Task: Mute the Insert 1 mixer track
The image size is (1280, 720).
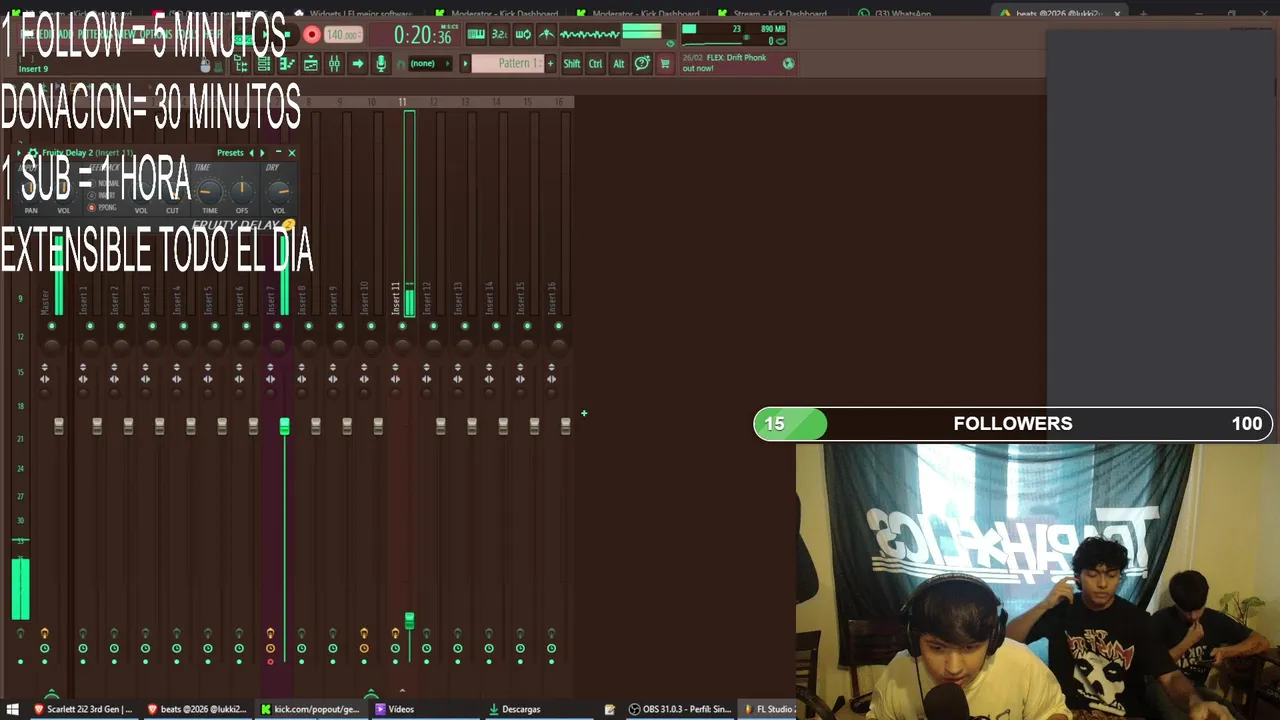Action: [90, 326]
